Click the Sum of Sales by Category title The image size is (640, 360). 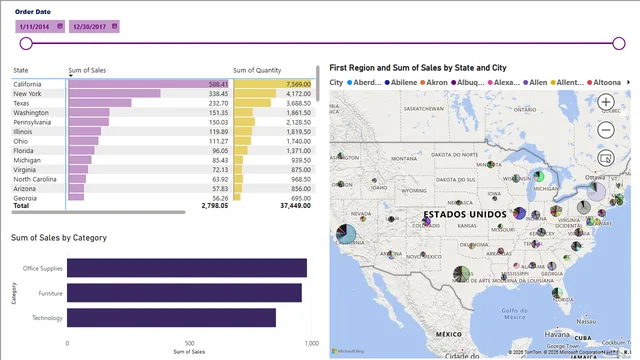click(59, 238)
